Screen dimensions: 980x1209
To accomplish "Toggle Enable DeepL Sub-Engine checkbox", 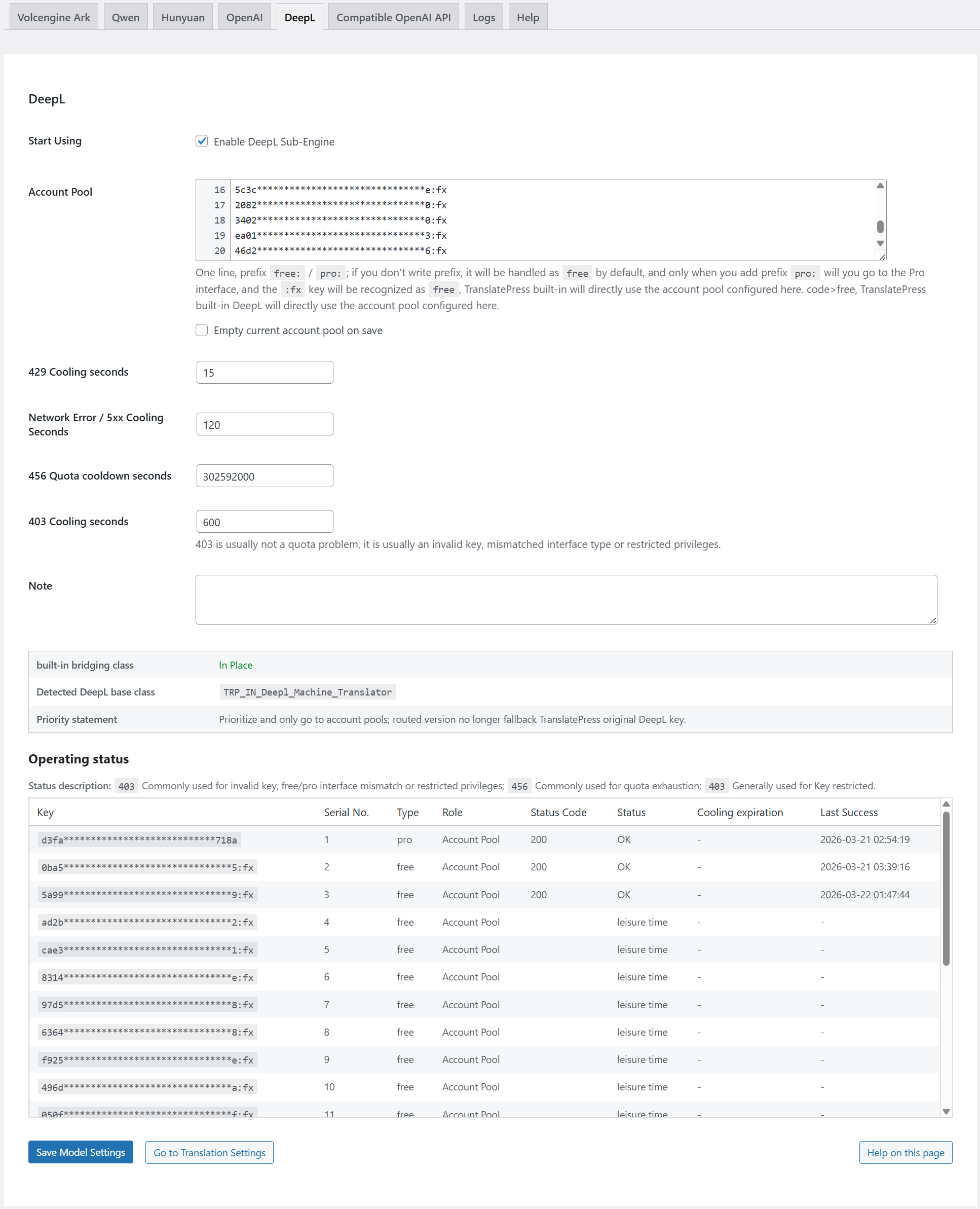I will (202, 141).
